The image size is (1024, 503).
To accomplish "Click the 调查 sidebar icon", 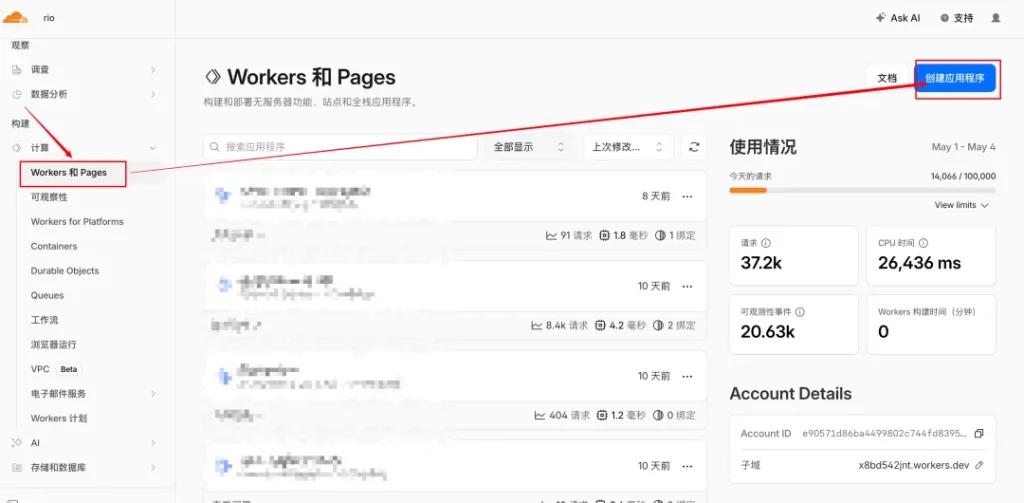I will (x=17, y=70).
